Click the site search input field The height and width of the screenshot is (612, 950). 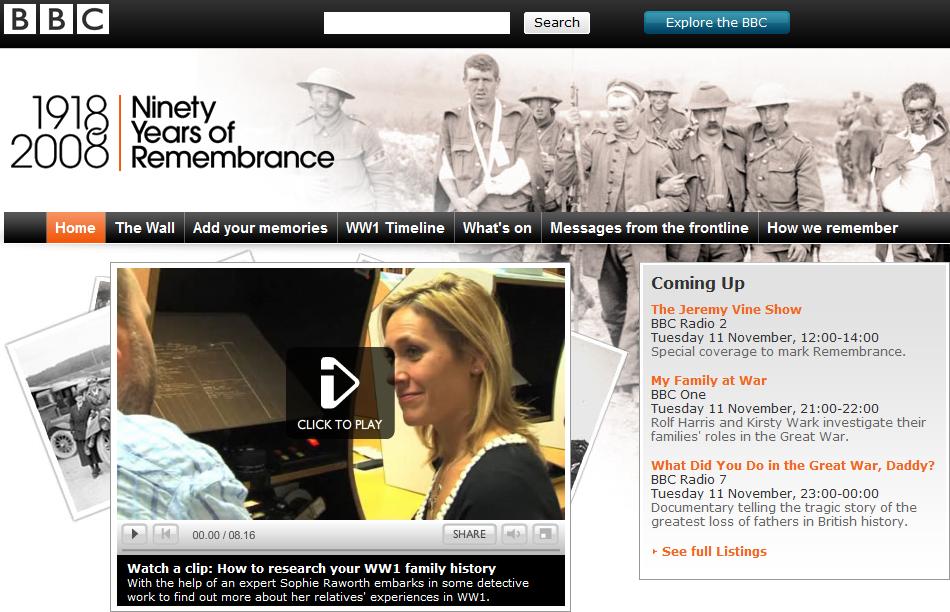(x=417, y=23)
